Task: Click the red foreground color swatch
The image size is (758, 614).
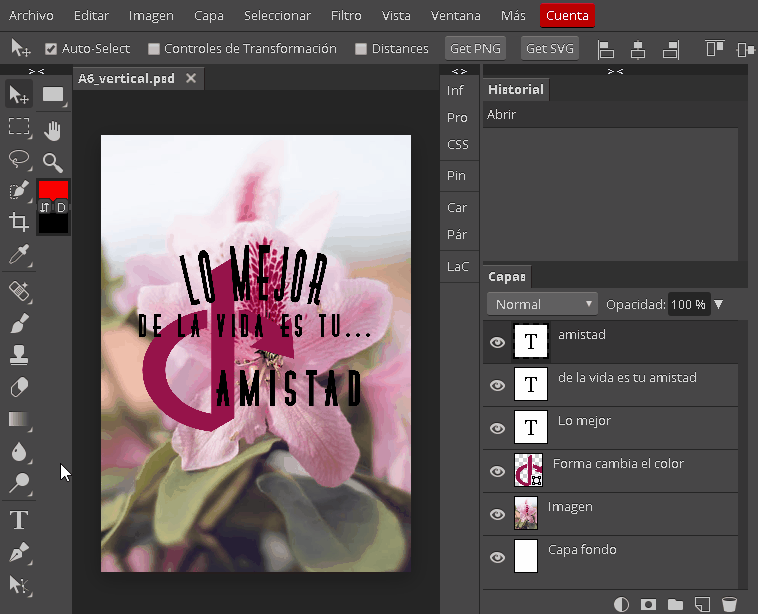Action: click(x=53, y=189)
